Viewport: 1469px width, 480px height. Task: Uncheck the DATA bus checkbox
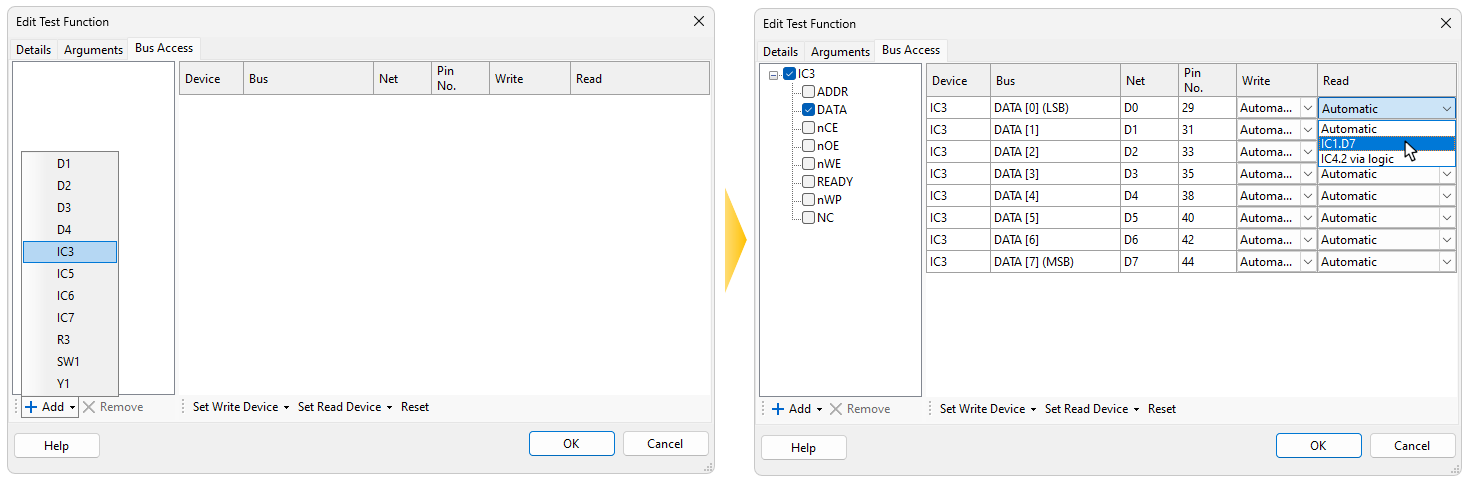[809, 110]
